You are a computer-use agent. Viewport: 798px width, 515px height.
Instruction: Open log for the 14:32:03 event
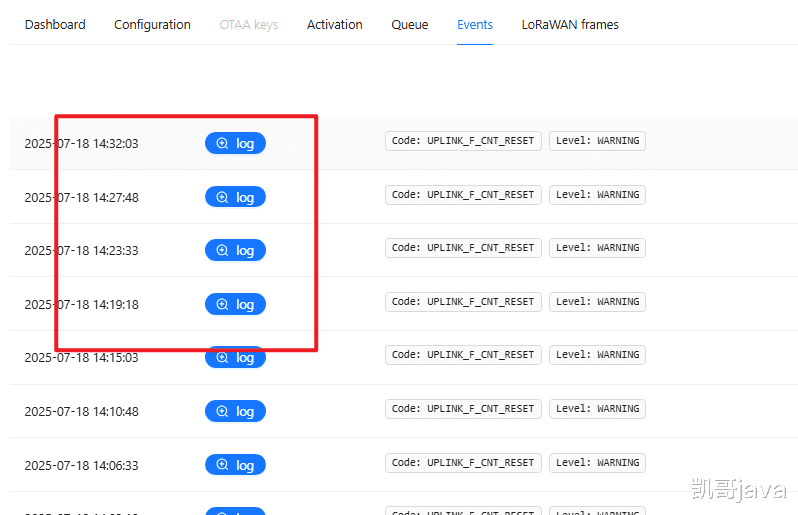coord(235,143)
